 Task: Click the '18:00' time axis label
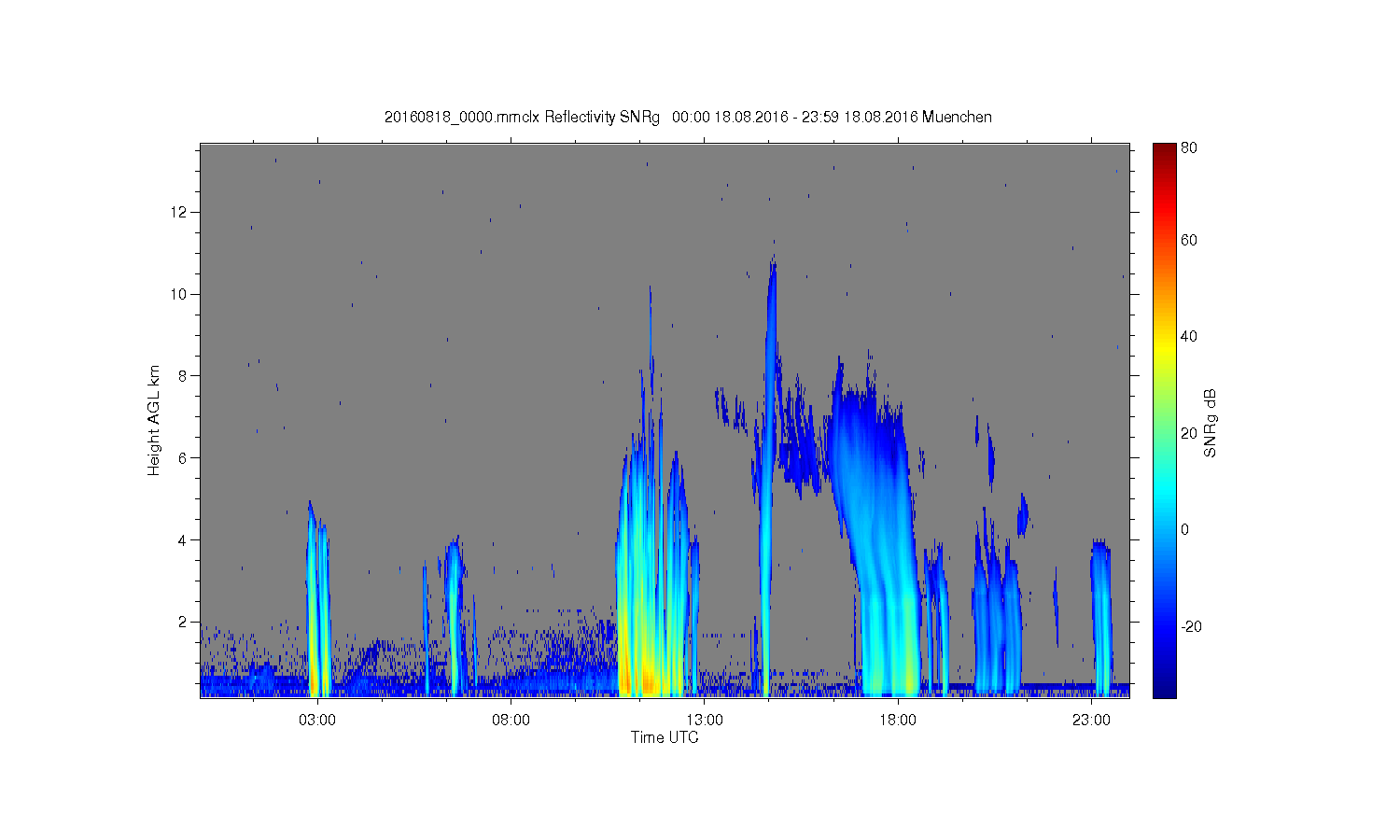pos(898,721)
